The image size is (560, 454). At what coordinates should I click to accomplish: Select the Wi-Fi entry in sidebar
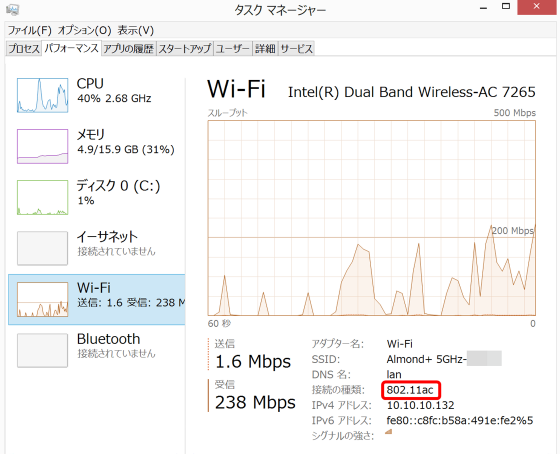(96, 299)
